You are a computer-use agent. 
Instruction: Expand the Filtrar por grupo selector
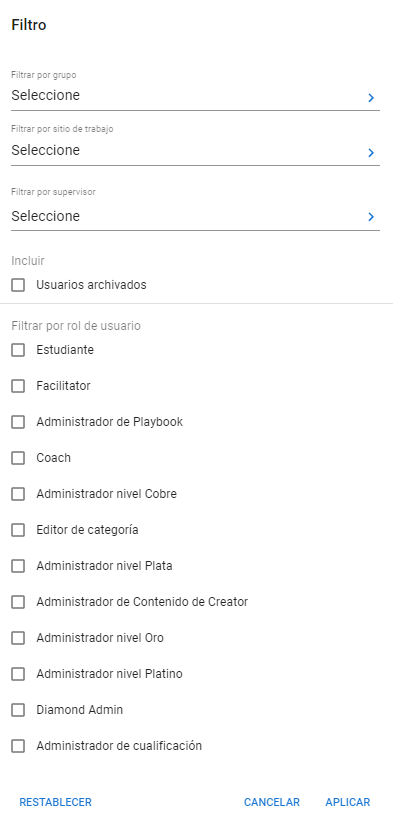[195, 96]
